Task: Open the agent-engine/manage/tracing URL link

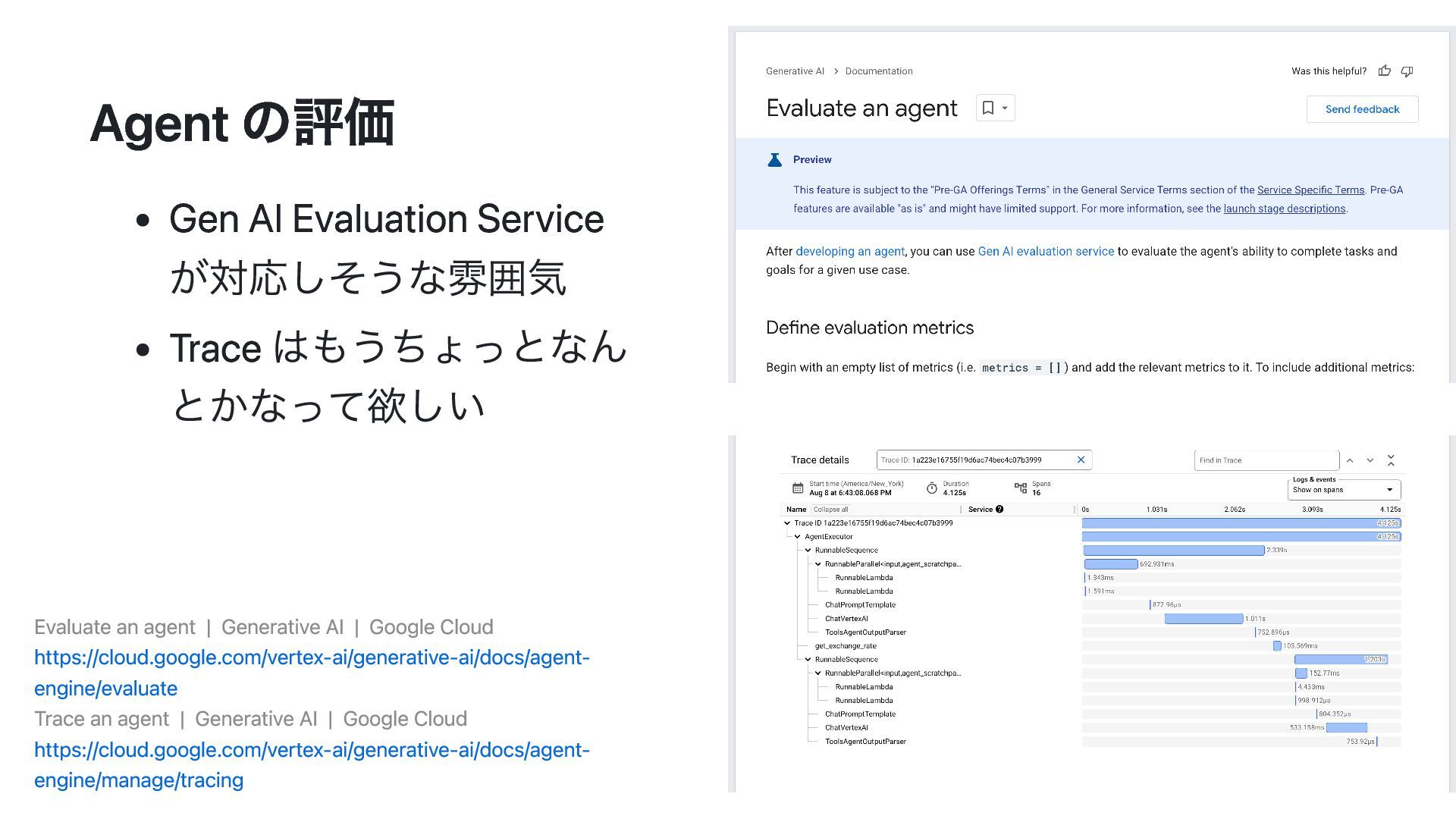Action: point(312,764)
